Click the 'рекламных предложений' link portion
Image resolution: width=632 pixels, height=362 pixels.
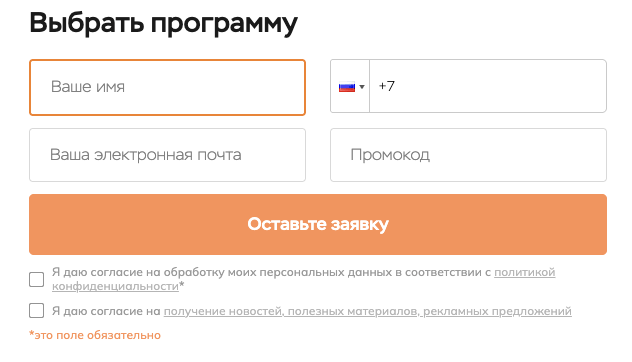497,311
